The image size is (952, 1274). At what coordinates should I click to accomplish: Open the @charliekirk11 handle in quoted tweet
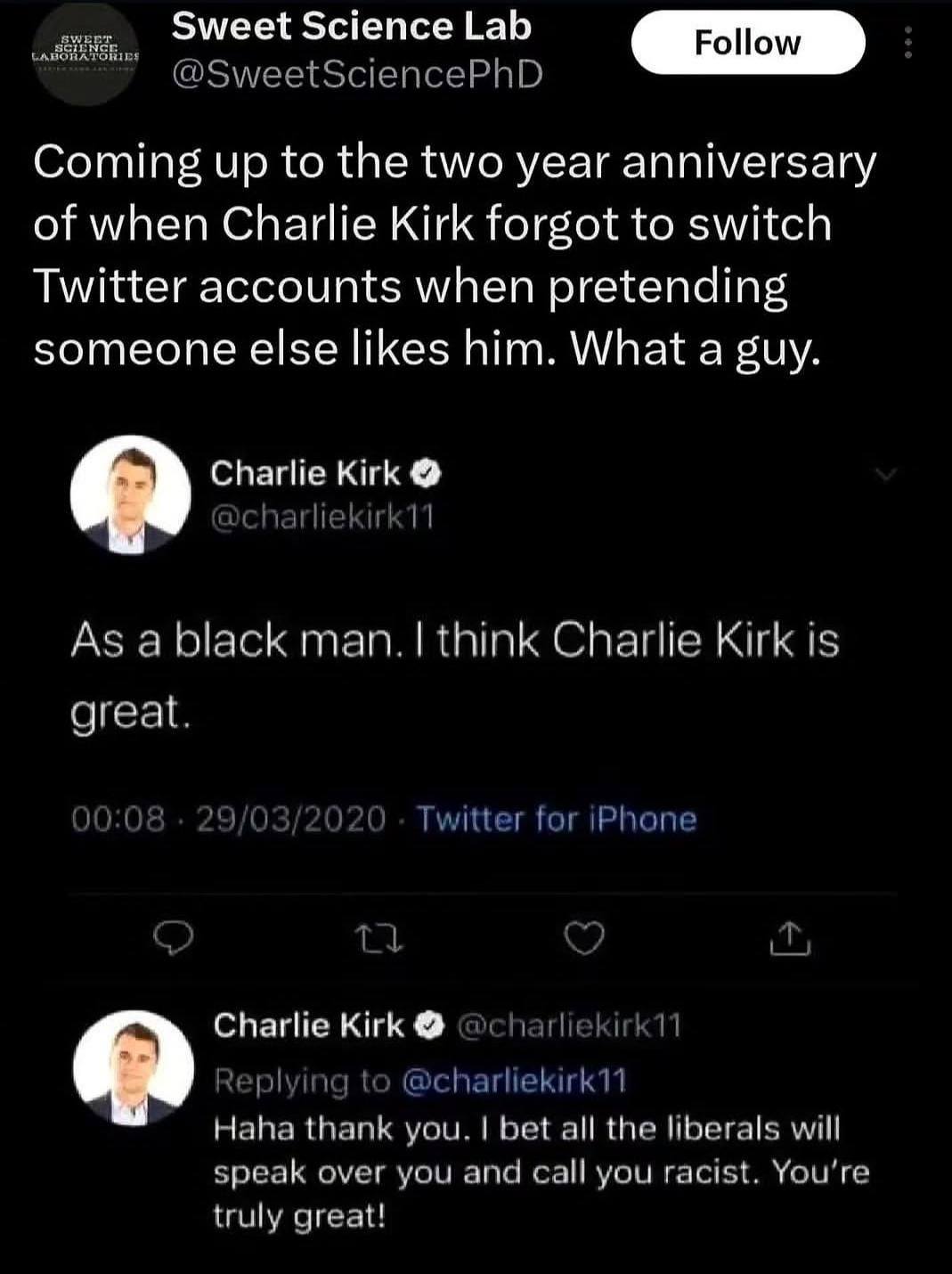[321, 517]
